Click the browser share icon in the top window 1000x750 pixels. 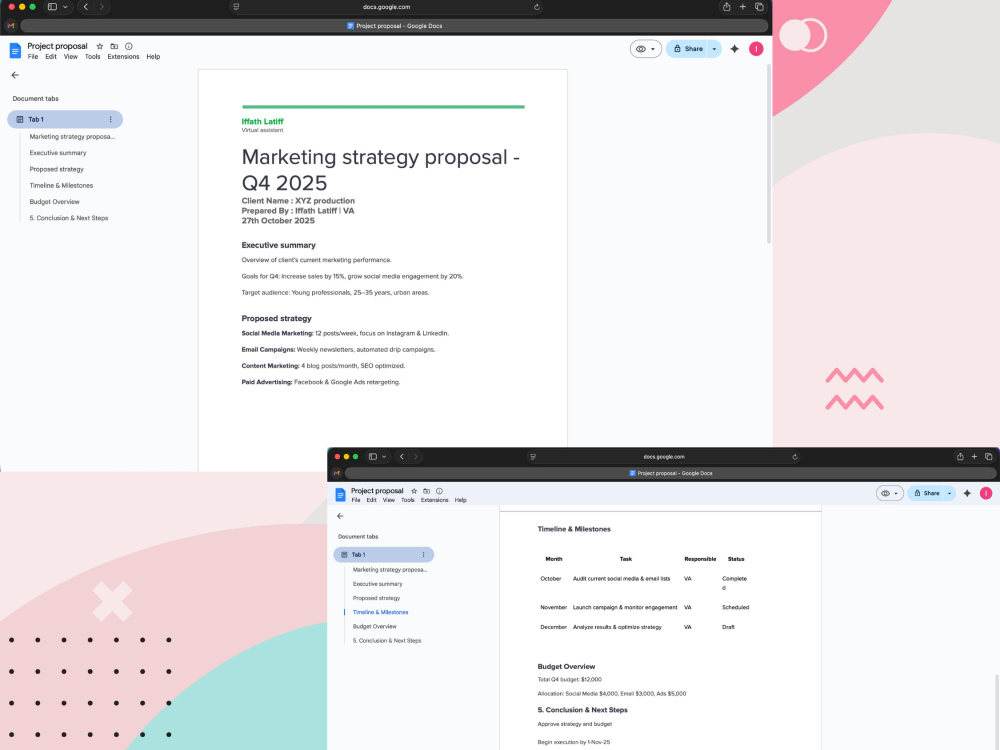click(x=726, y=7)
